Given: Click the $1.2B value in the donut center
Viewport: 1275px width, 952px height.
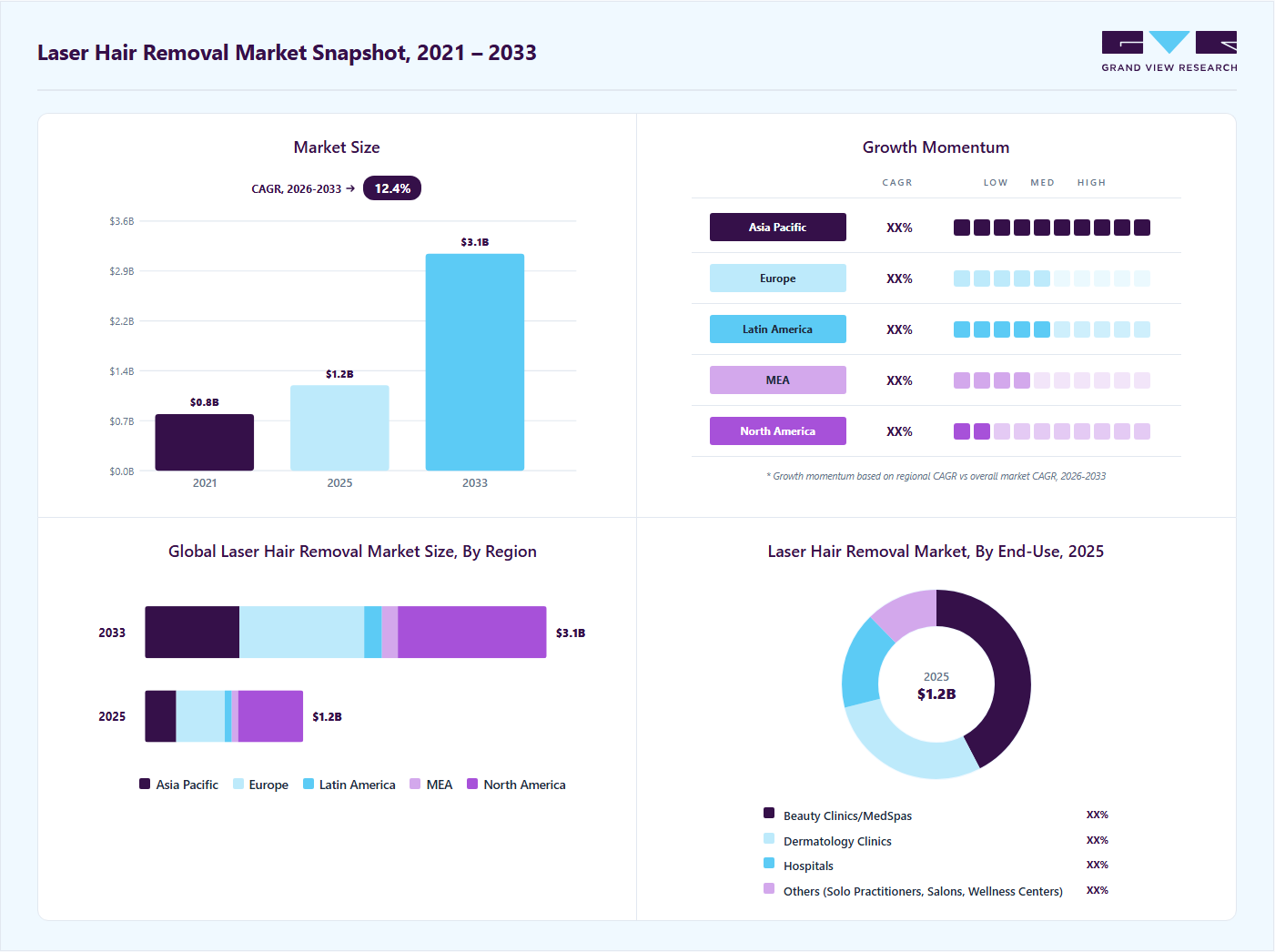Looking at the screenshot, I should (x=936, y=694).
